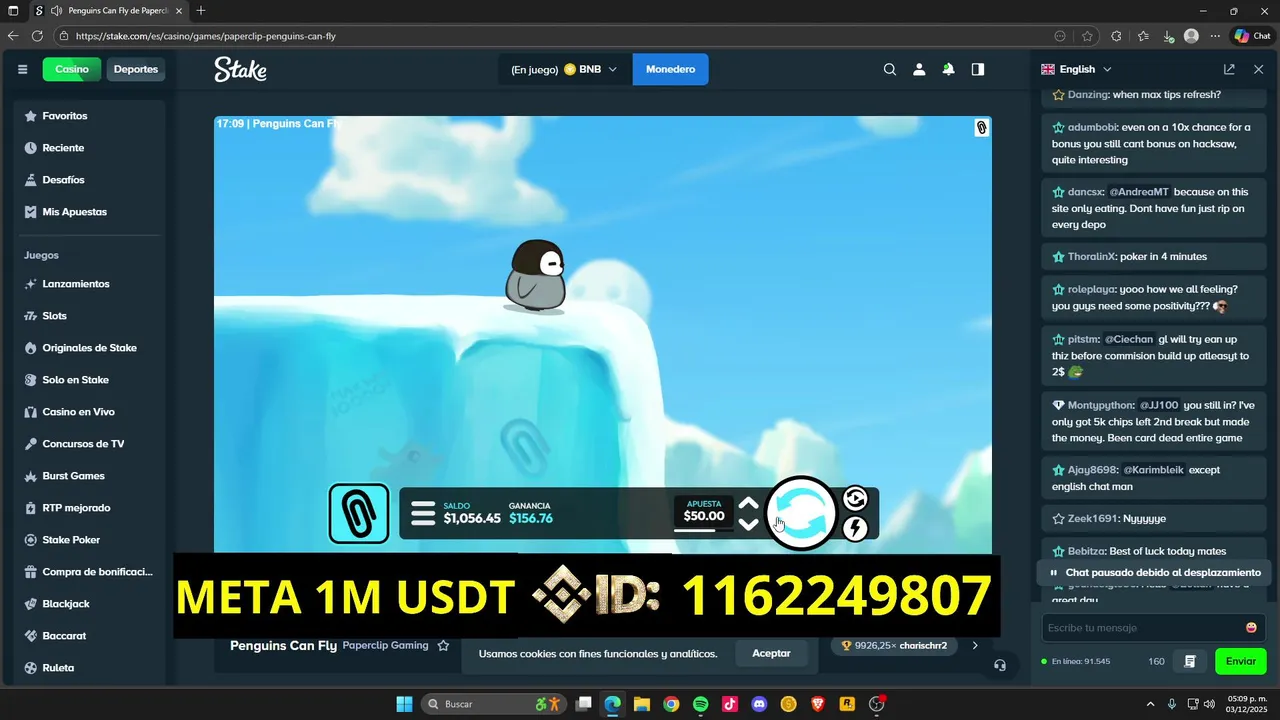This screenshot has width=1280, height=720.
Task: Send chat message with Enviar
Action: [1241, 661]
